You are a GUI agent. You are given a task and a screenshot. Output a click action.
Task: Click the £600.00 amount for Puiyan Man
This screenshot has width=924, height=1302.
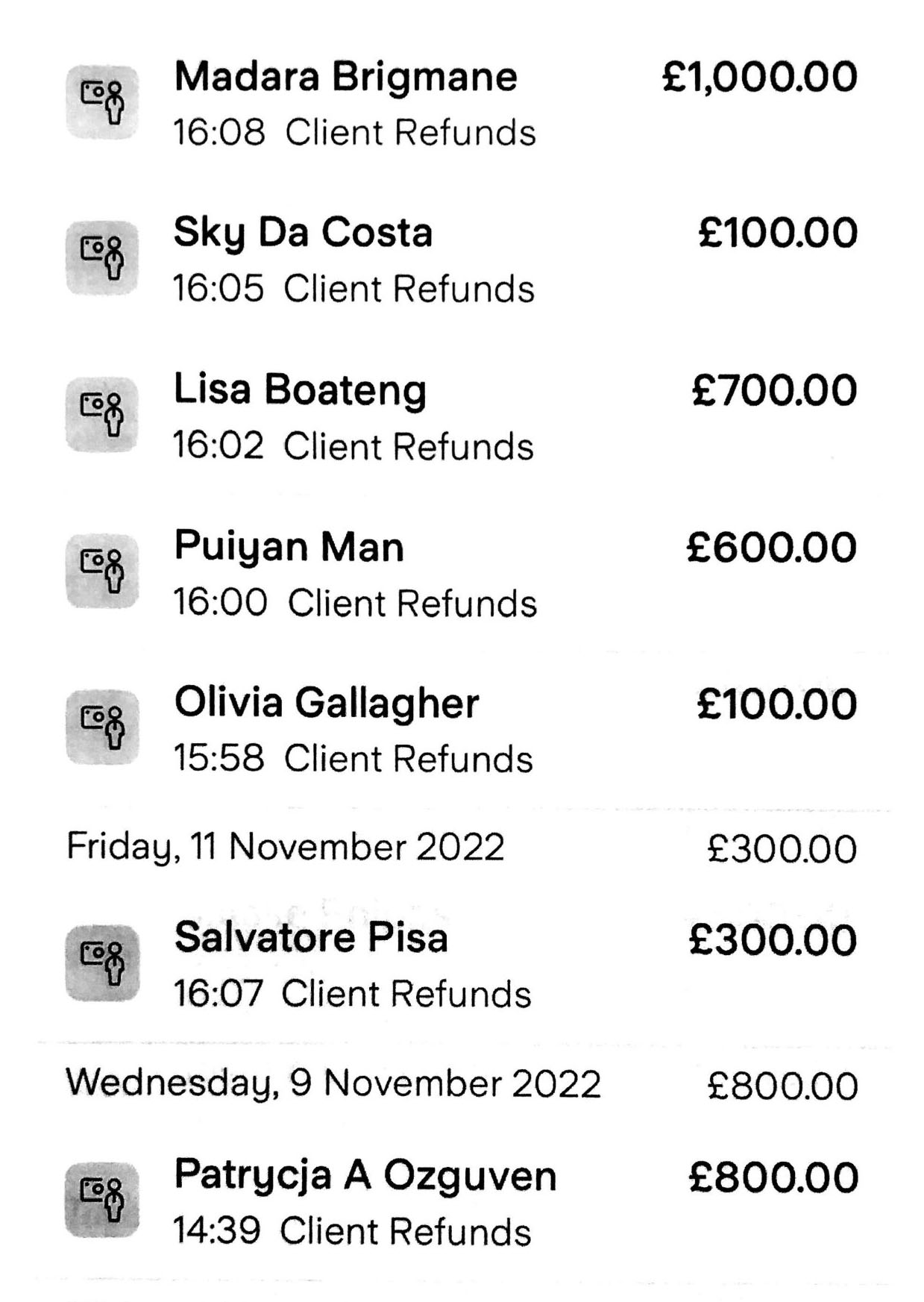pos(771,548)
